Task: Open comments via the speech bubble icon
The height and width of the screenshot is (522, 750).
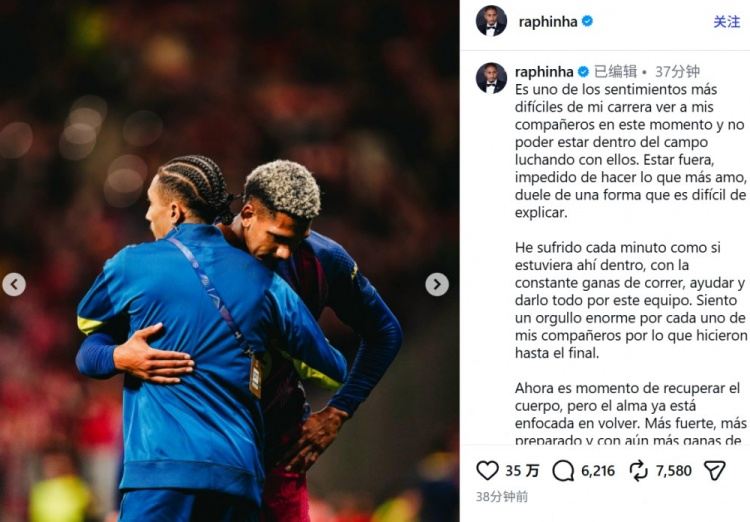Action: [x=563, y=471]
